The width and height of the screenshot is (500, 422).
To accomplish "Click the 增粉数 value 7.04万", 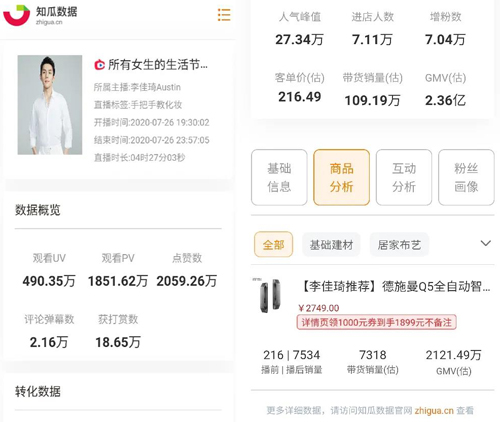I will (x=445, y=39).
